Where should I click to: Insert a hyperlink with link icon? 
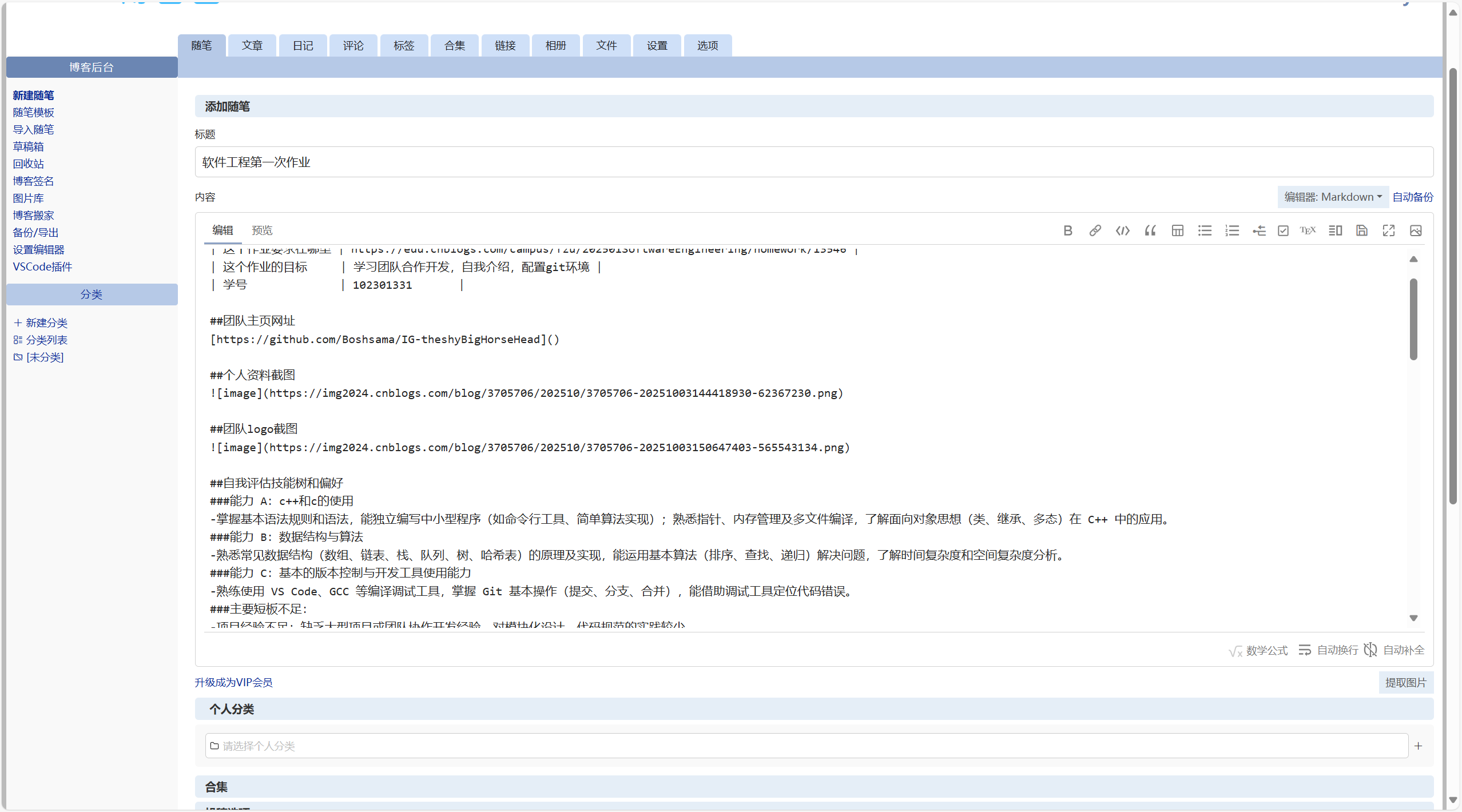(1095, 230)
